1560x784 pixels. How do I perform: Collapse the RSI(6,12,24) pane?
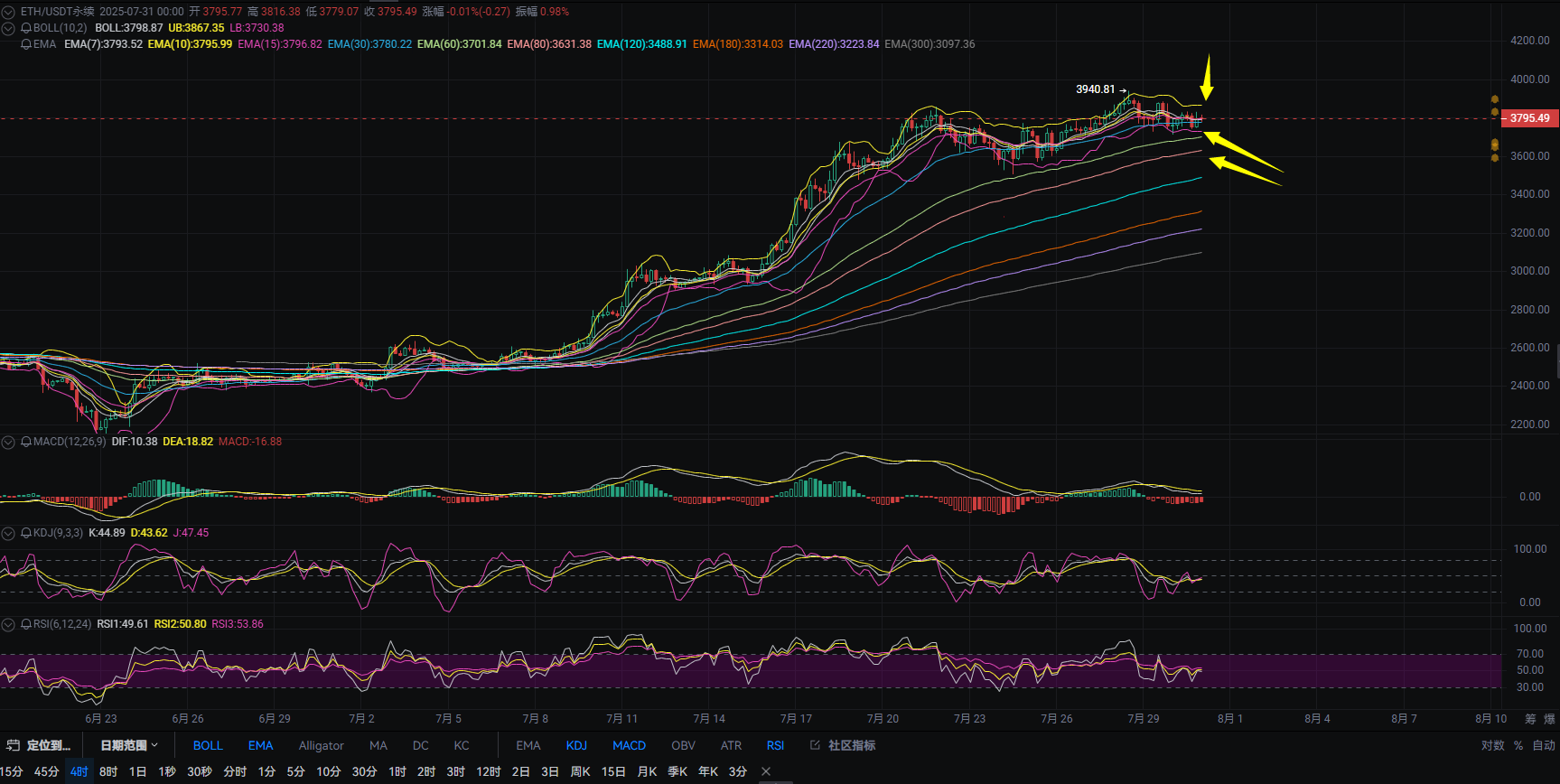[x=8, y=624]
